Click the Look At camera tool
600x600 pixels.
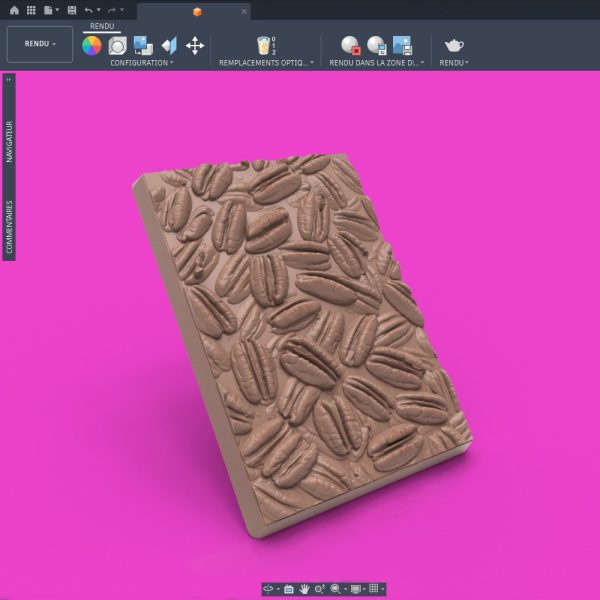click(x=289, y=589)
